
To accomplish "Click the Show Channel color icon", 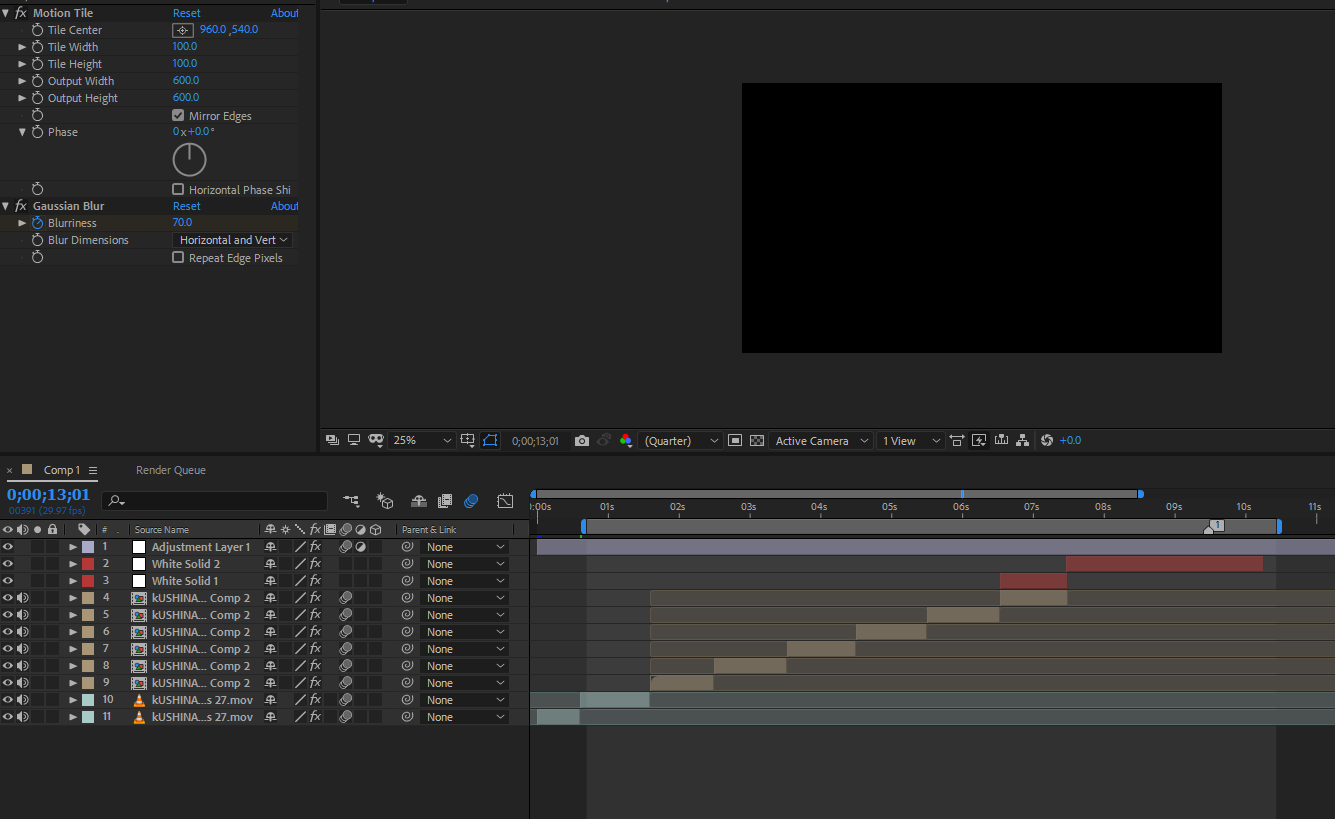I will 626,441.
